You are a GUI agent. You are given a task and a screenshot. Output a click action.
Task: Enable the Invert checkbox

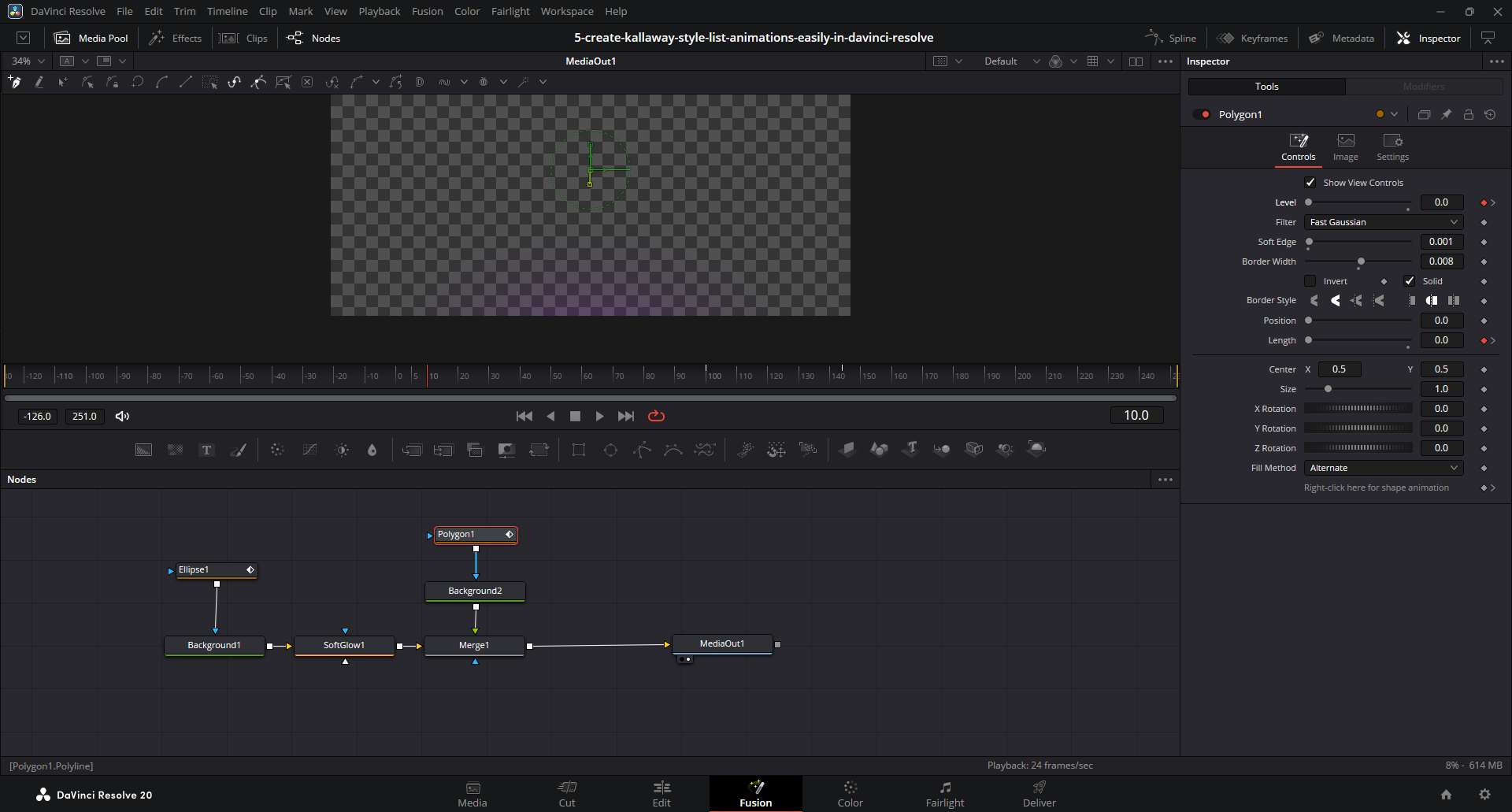(x=1310, y=281)
